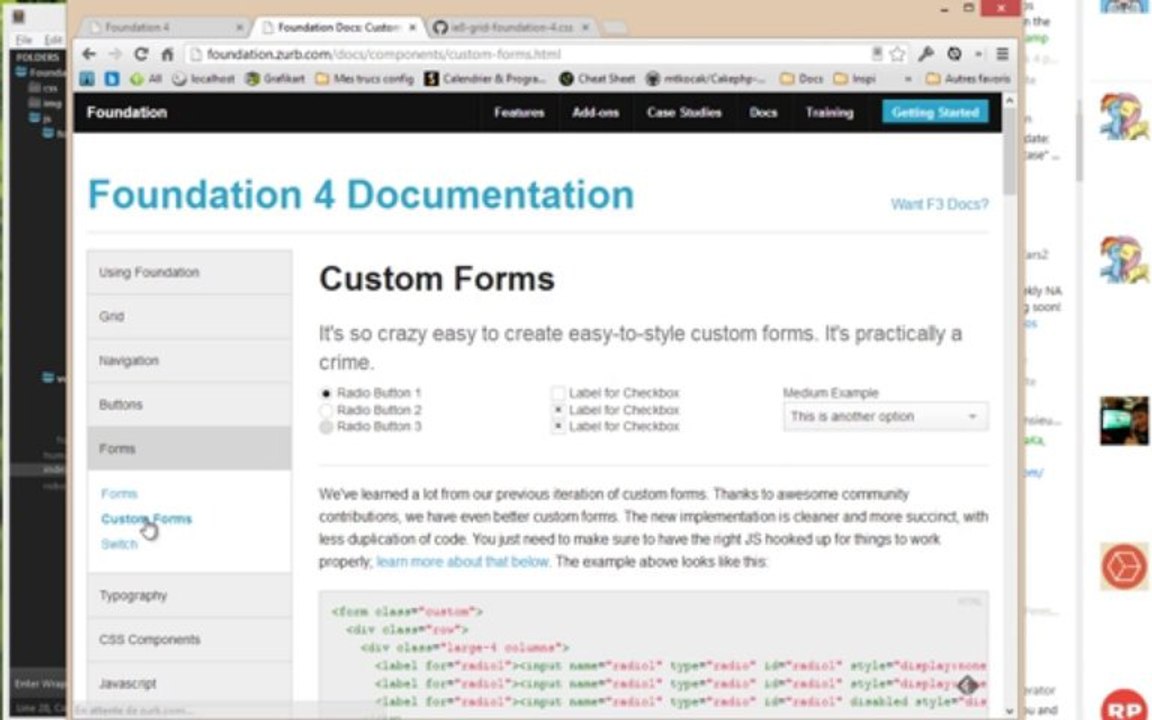Expand the Javascript sidebar section
The image size is (1152, 720).
tap(190, 684)
